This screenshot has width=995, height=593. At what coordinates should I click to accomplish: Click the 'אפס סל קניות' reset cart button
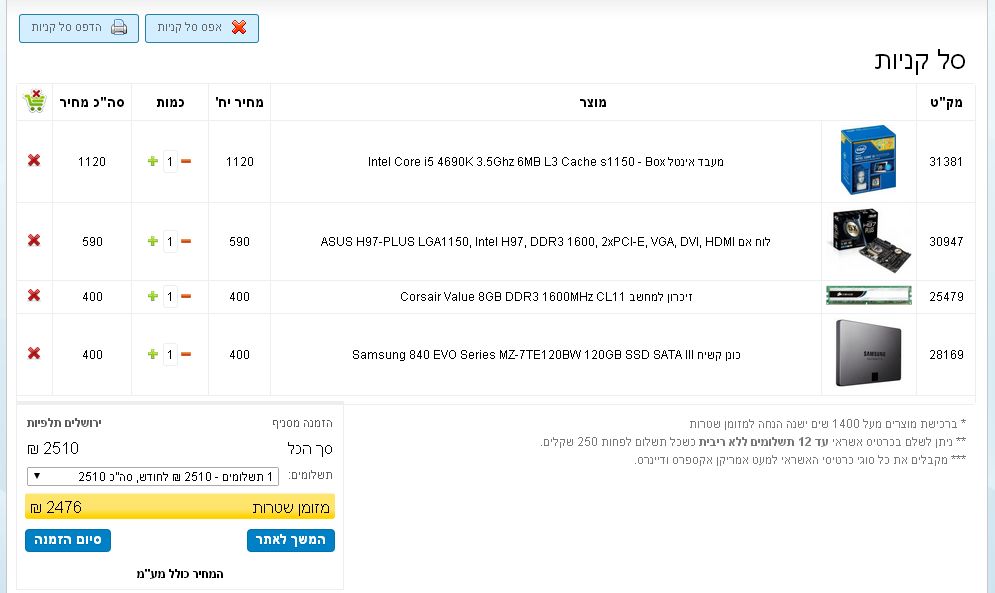pos(202,28)
